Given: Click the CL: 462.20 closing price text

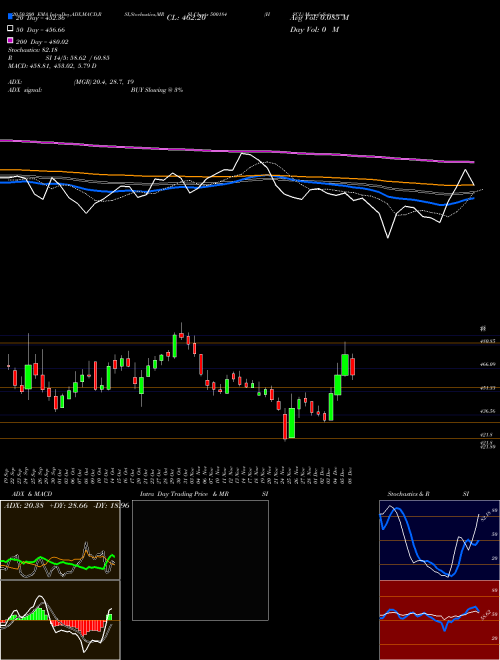Looking at the screenshot, I should [x=186, y=18].
